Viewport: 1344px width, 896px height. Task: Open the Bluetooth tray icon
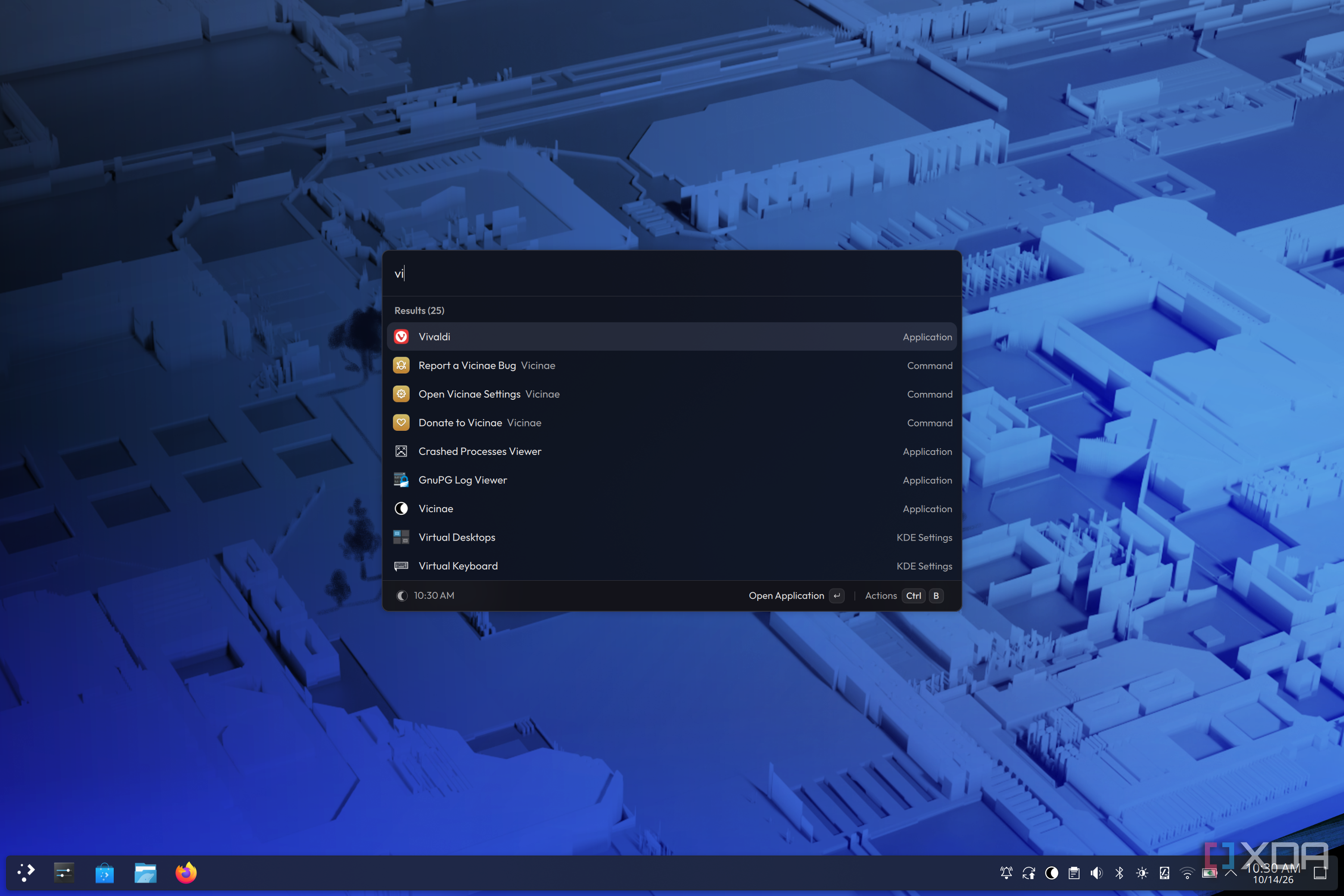[x=1119, y=873]
